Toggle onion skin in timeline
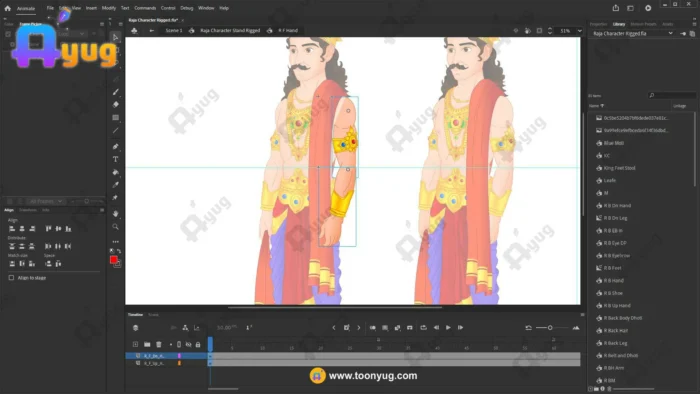Viewport: 700px width, 394px height. pos(373,328)
